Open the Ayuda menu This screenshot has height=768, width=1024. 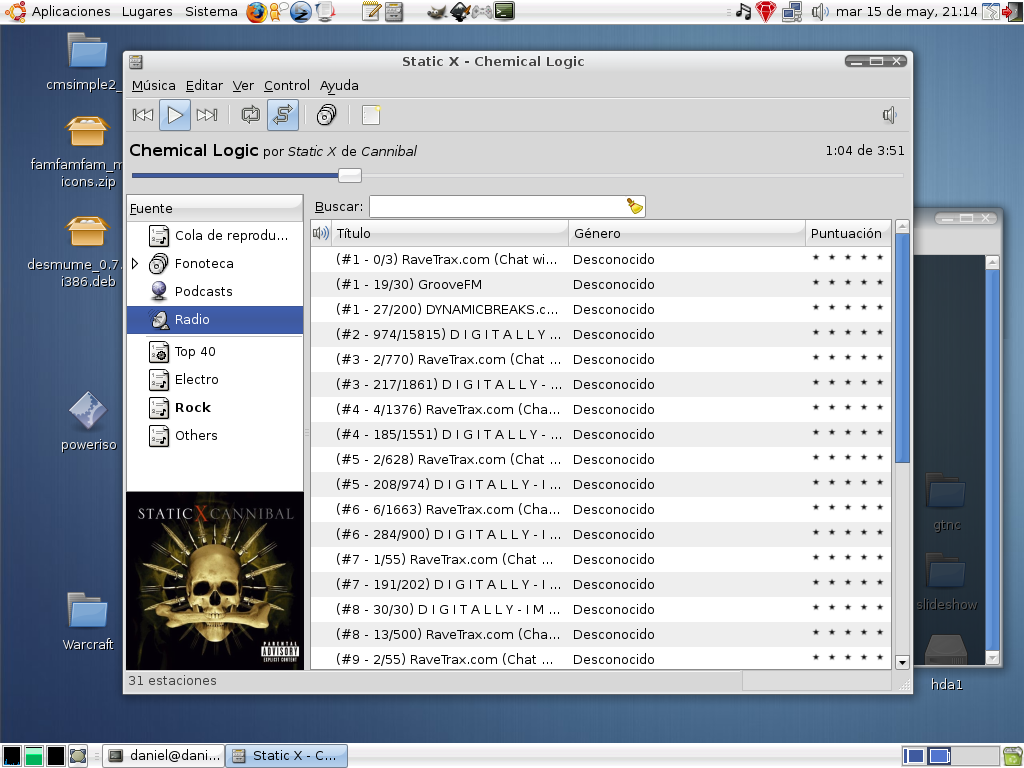coord(339,86)
